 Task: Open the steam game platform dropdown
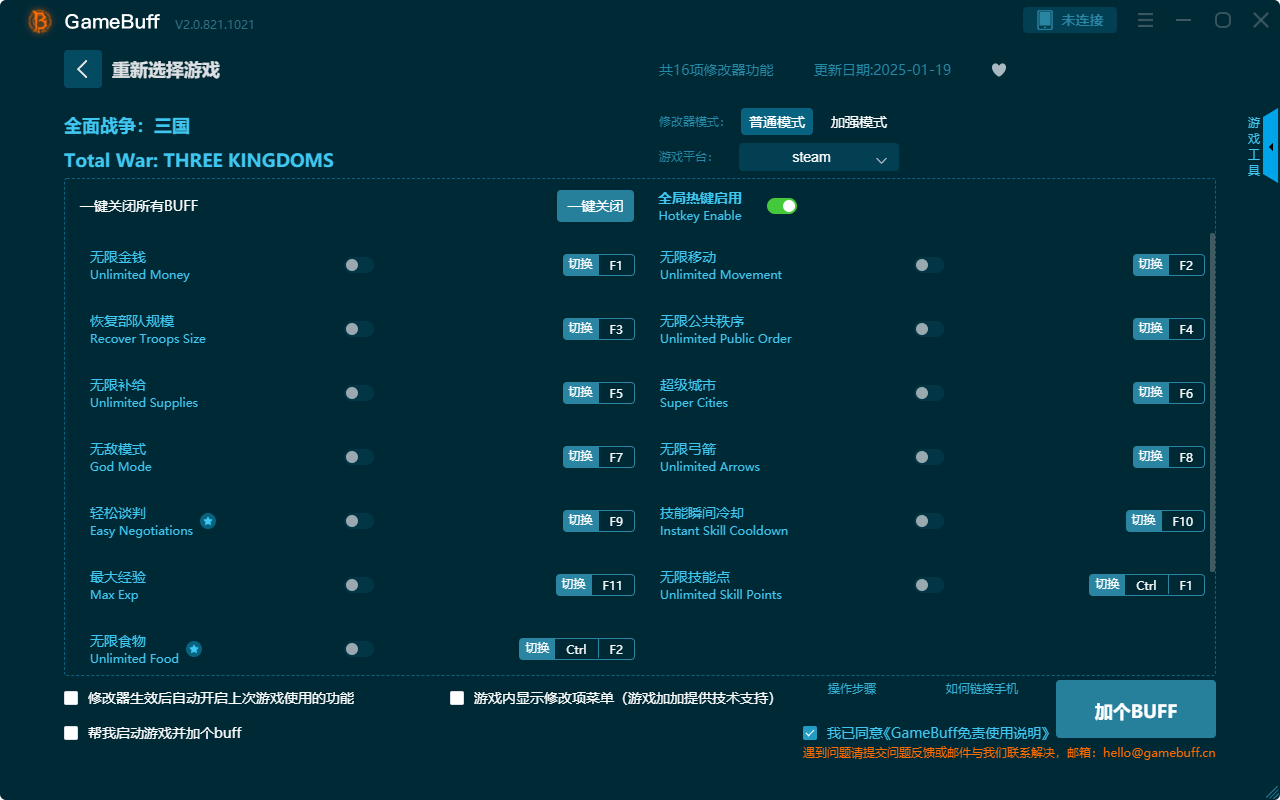point(818,157)
